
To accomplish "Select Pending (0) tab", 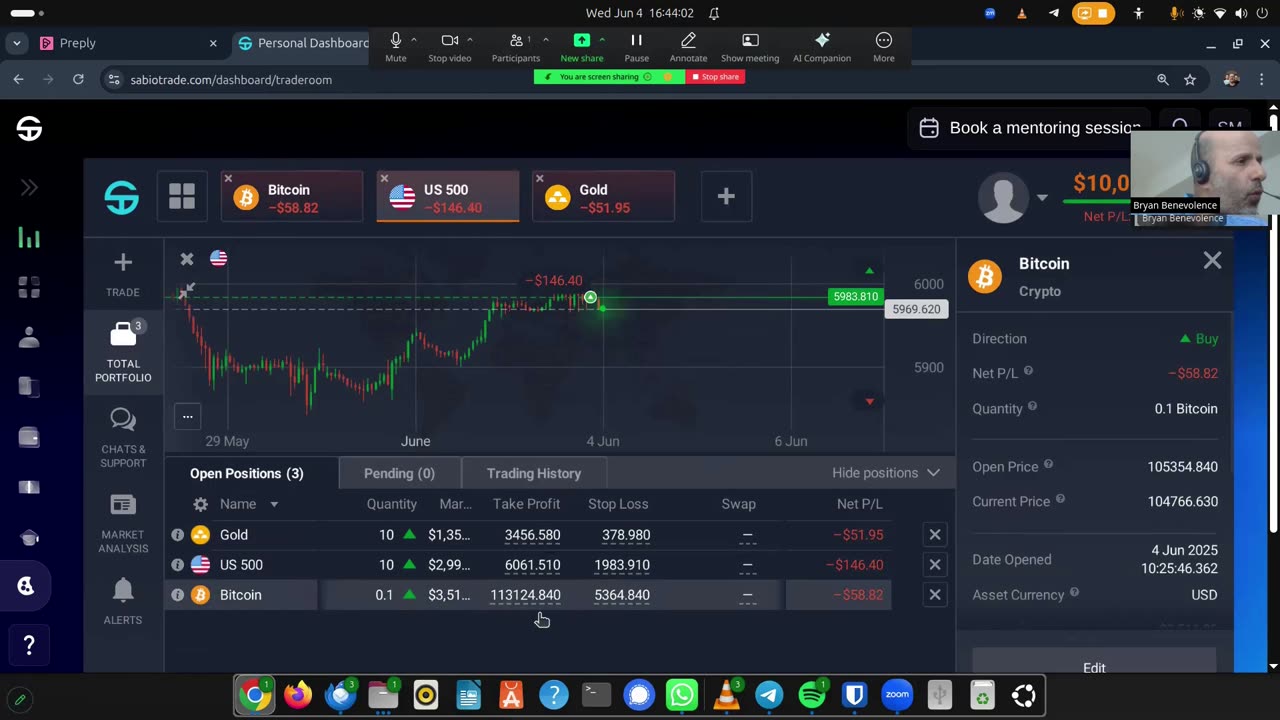I will [399, 473].
